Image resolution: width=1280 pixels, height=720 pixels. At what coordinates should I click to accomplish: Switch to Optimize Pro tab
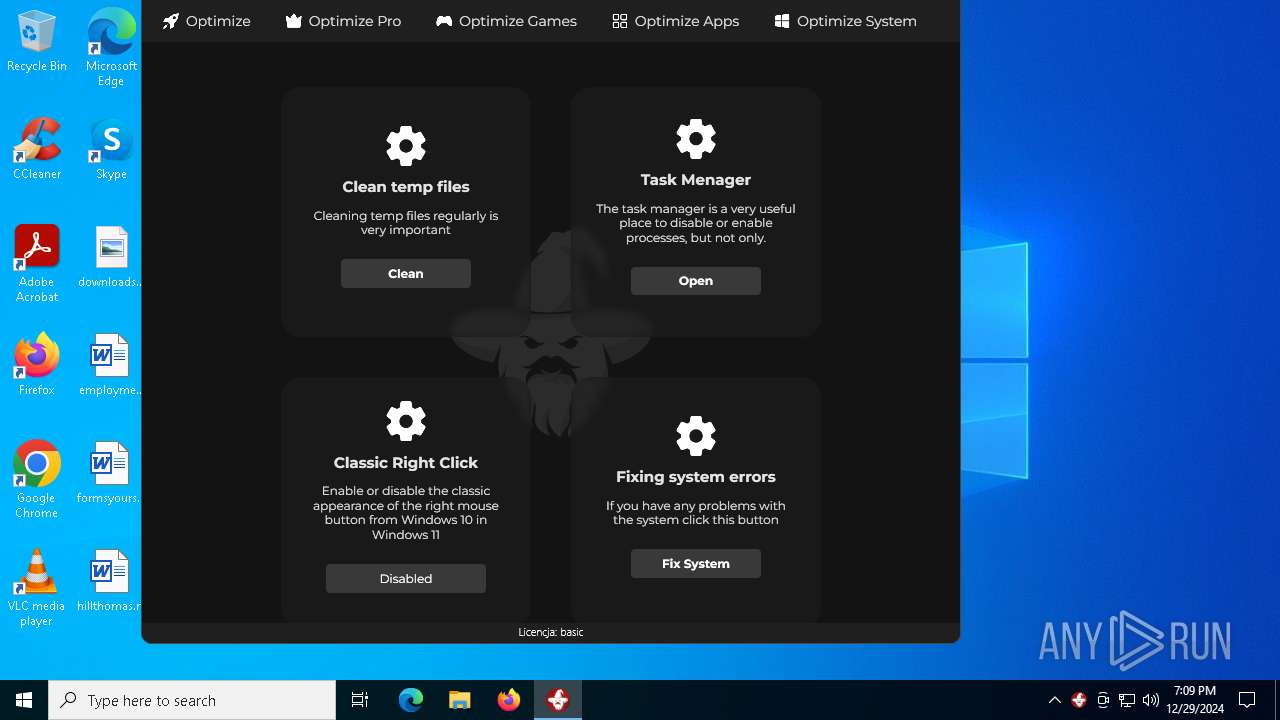(x=343, y=21)
